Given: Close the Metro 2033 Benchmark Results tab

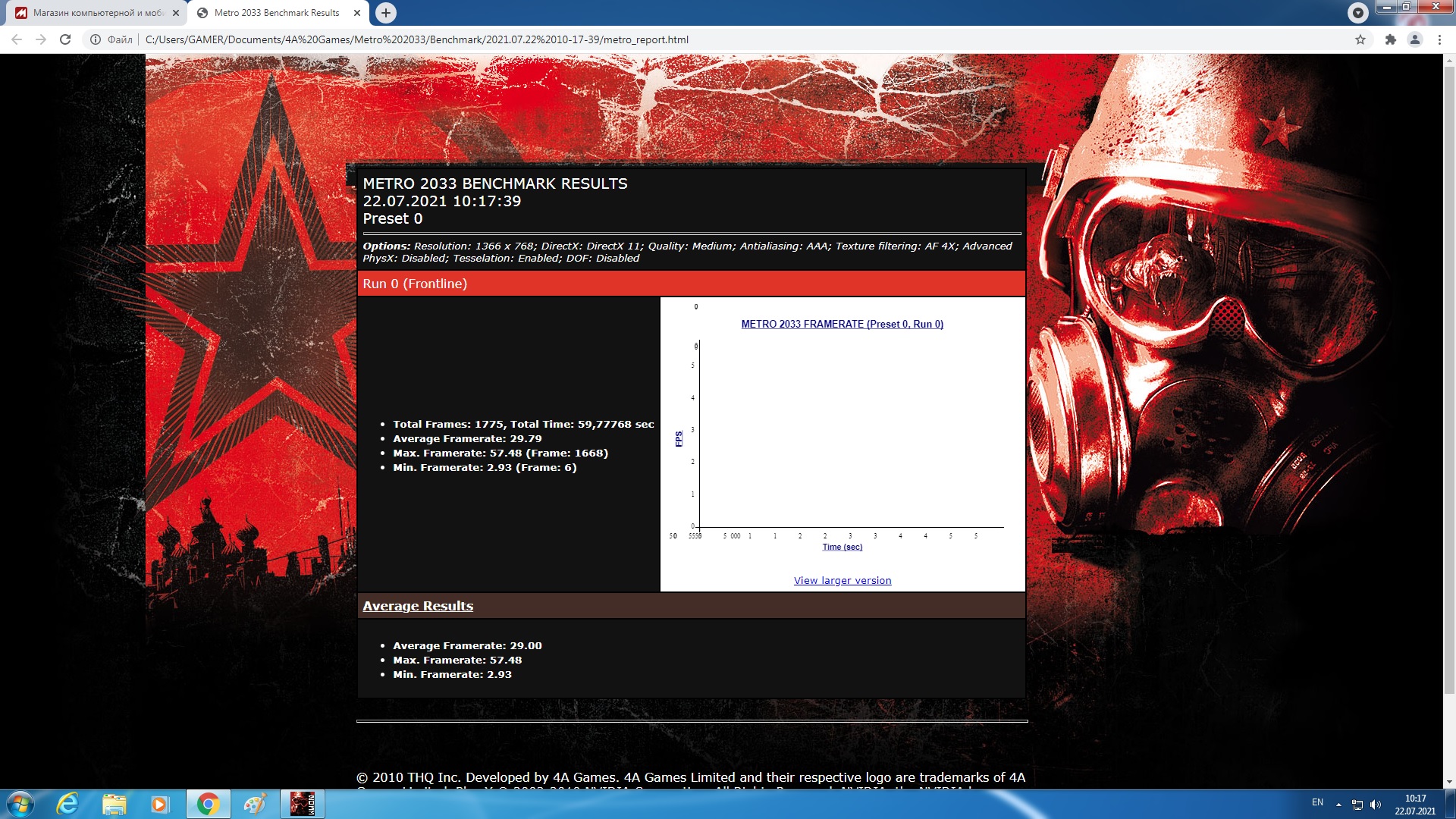Looking at the screenshot, I should [357, 13].
